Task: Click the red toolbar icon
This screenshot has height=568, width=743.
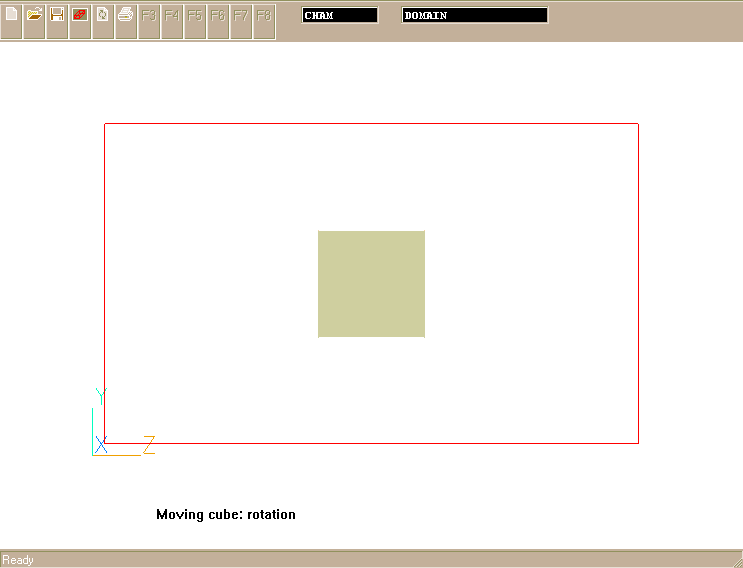Action: coord(80,15)
